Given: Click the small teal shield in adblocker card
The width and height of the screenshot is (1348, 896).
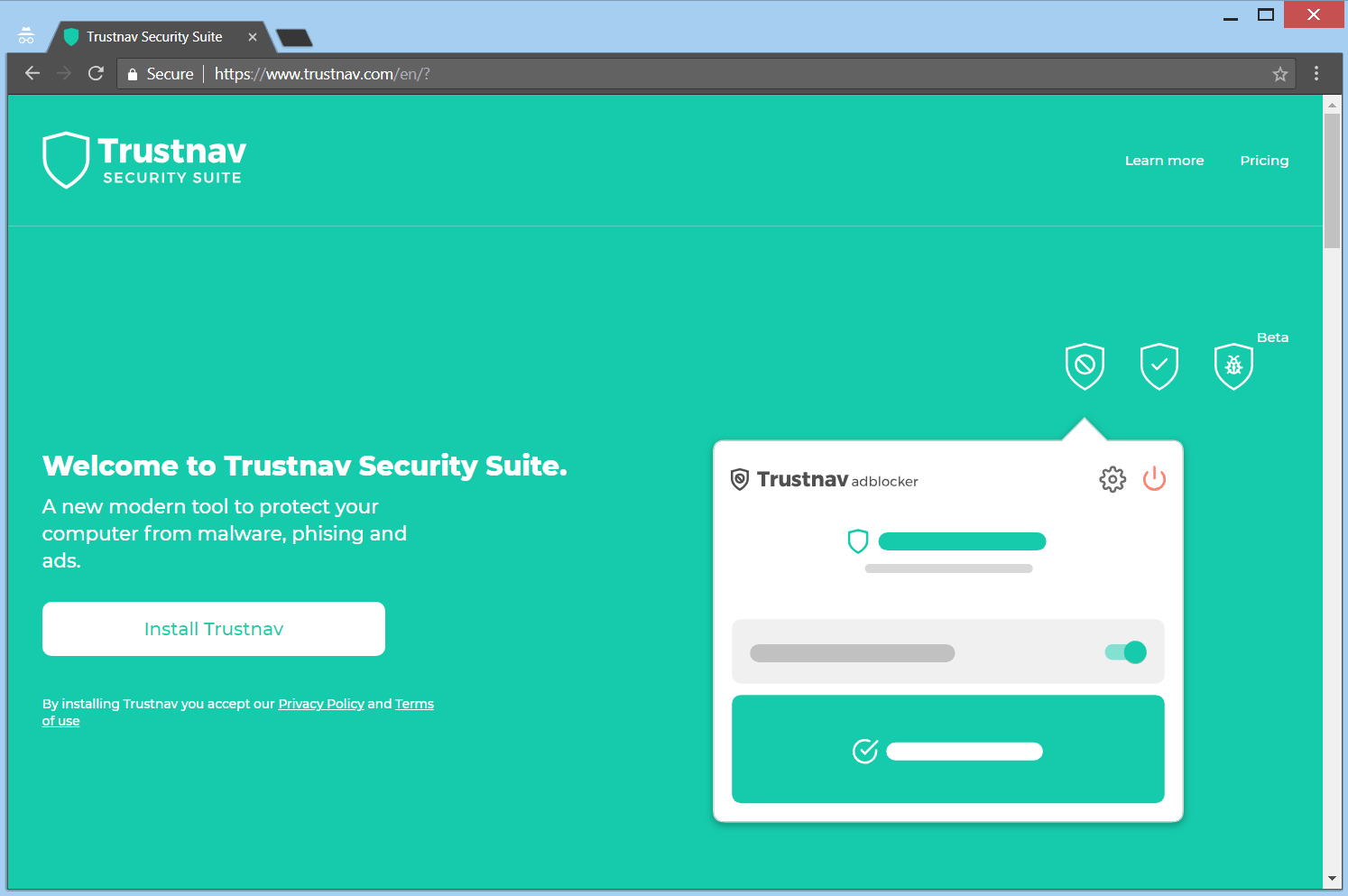Looking at the screenshot, I should click(858, 541).
